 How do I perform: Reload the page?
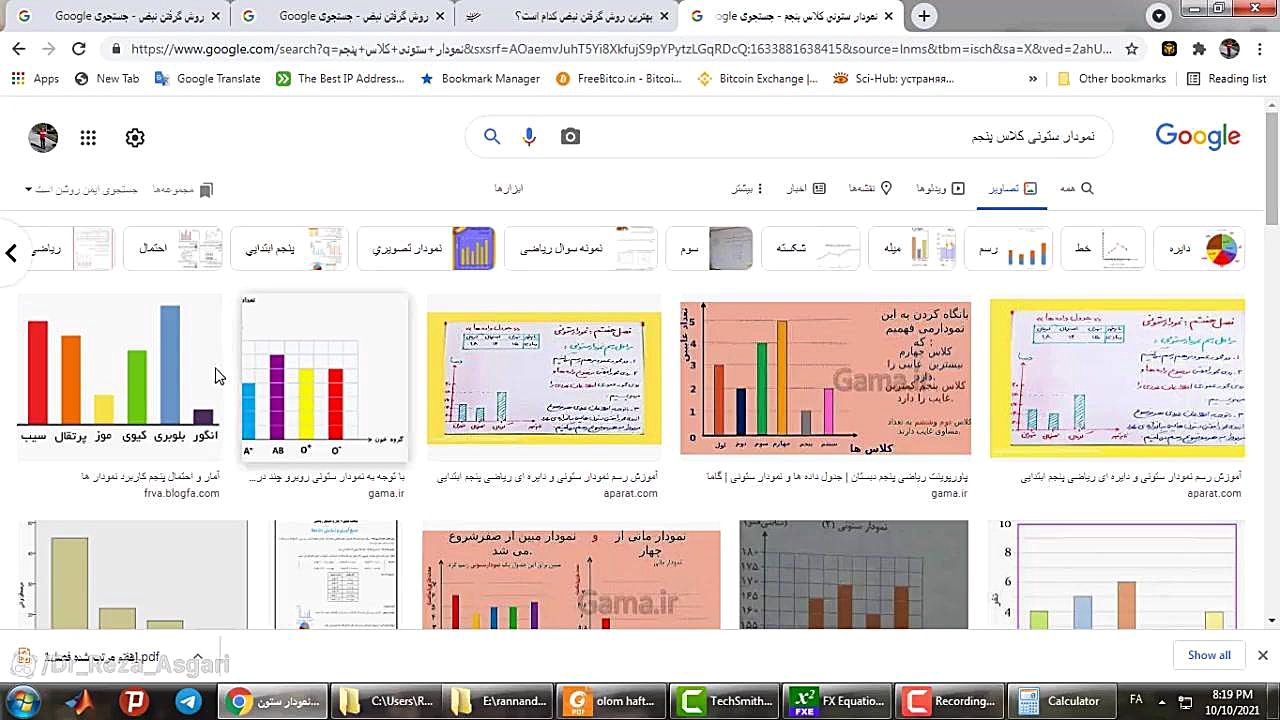point(79,48)
